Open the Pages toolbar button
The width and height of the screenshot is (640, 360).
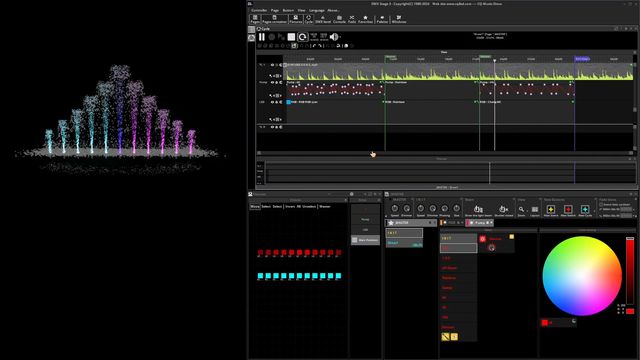point(255,19)
